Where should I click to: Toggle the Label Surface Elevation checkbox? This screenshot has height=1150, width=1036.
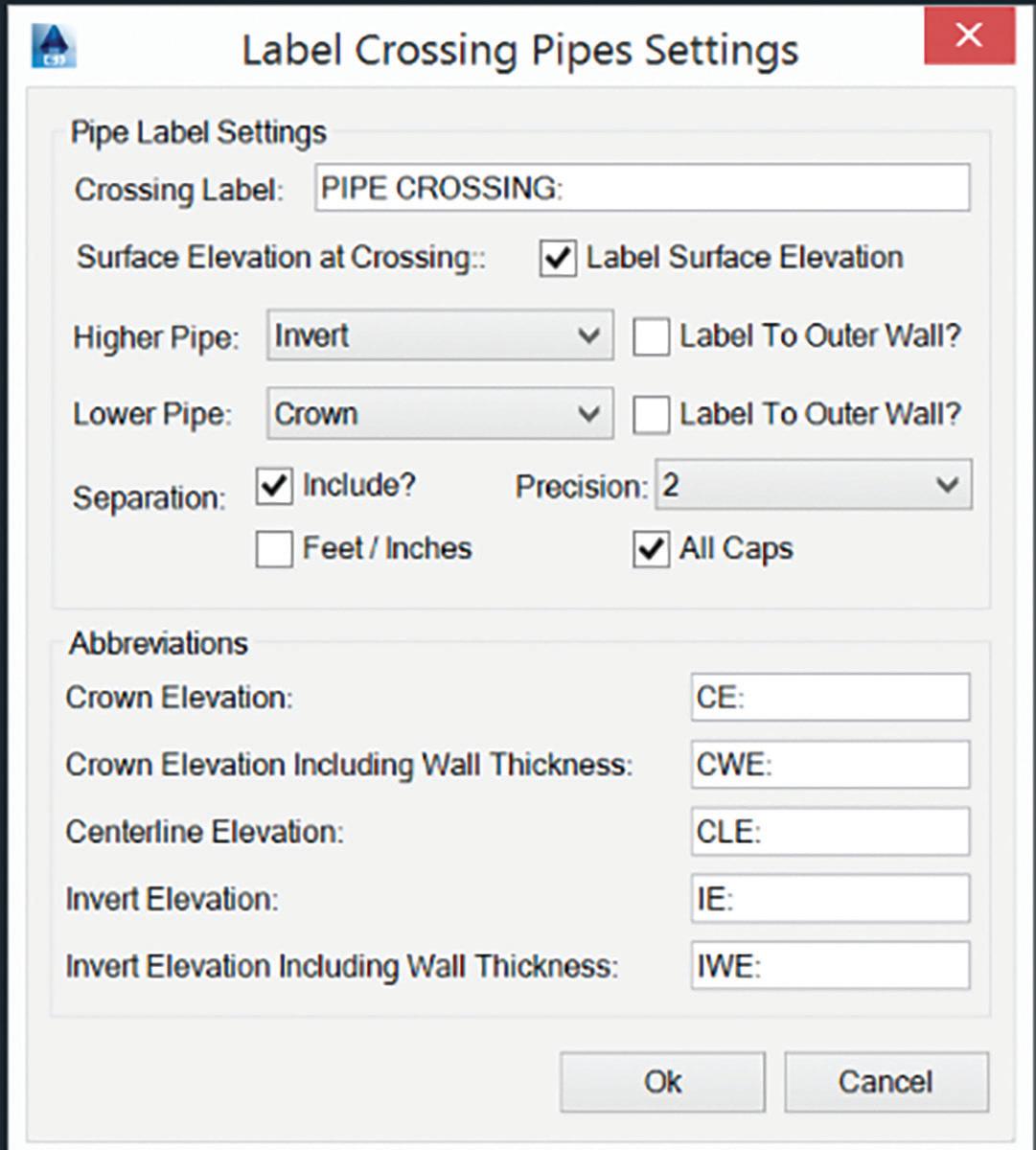tap(558, 259)
